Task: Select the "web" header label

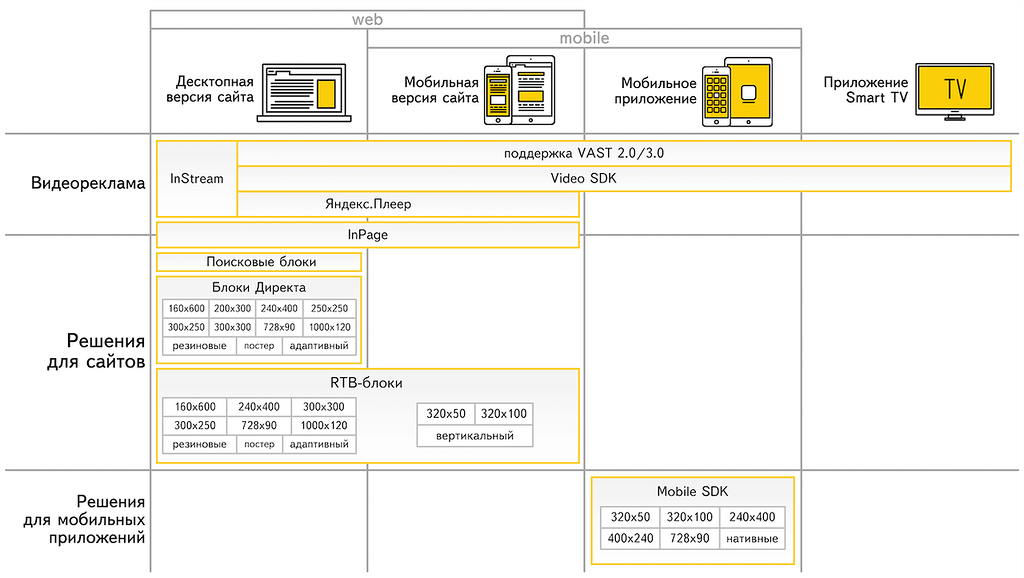Action: pyautogui.click(x=367, y=19)
